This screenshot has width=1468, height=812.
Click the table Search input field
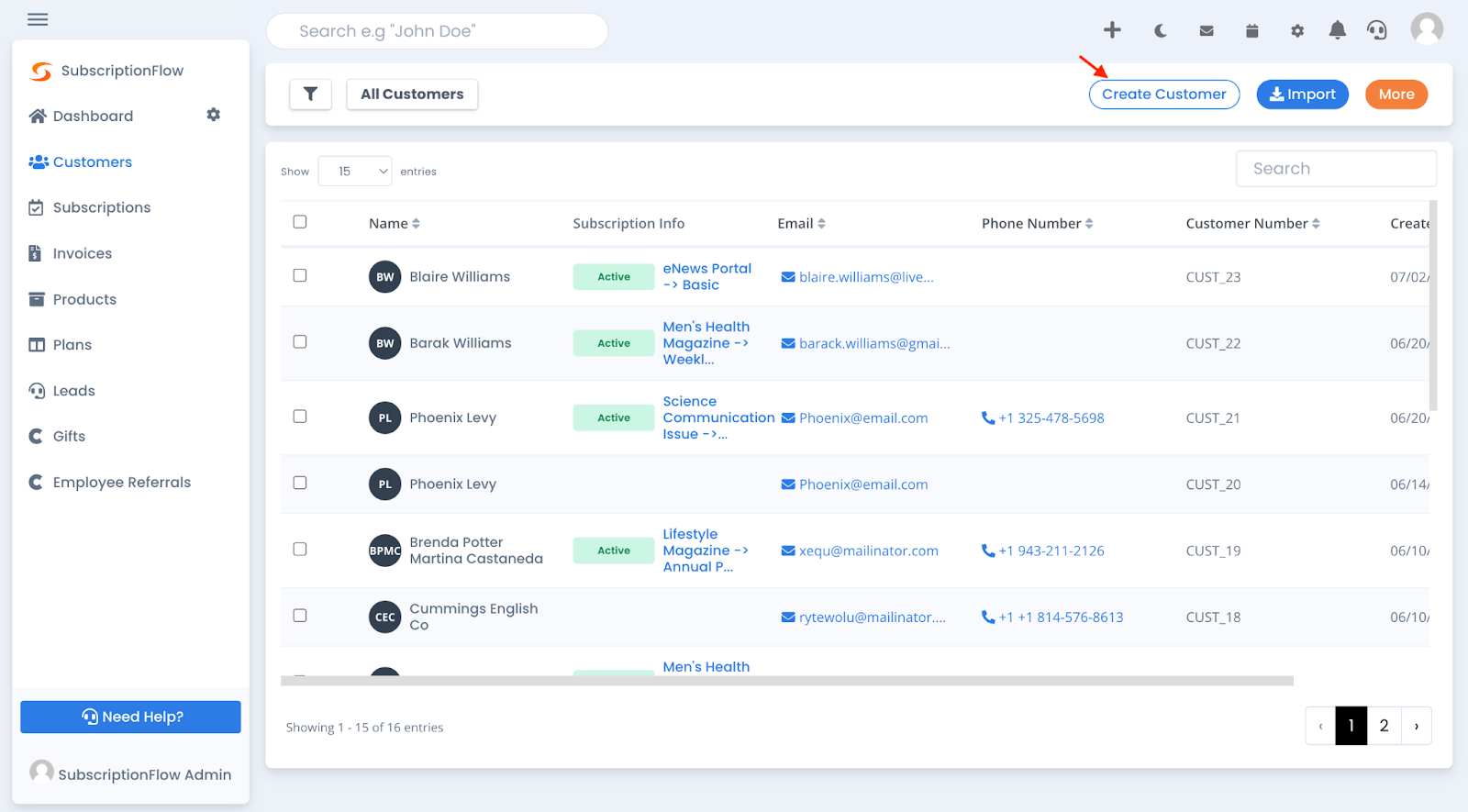1336,169
